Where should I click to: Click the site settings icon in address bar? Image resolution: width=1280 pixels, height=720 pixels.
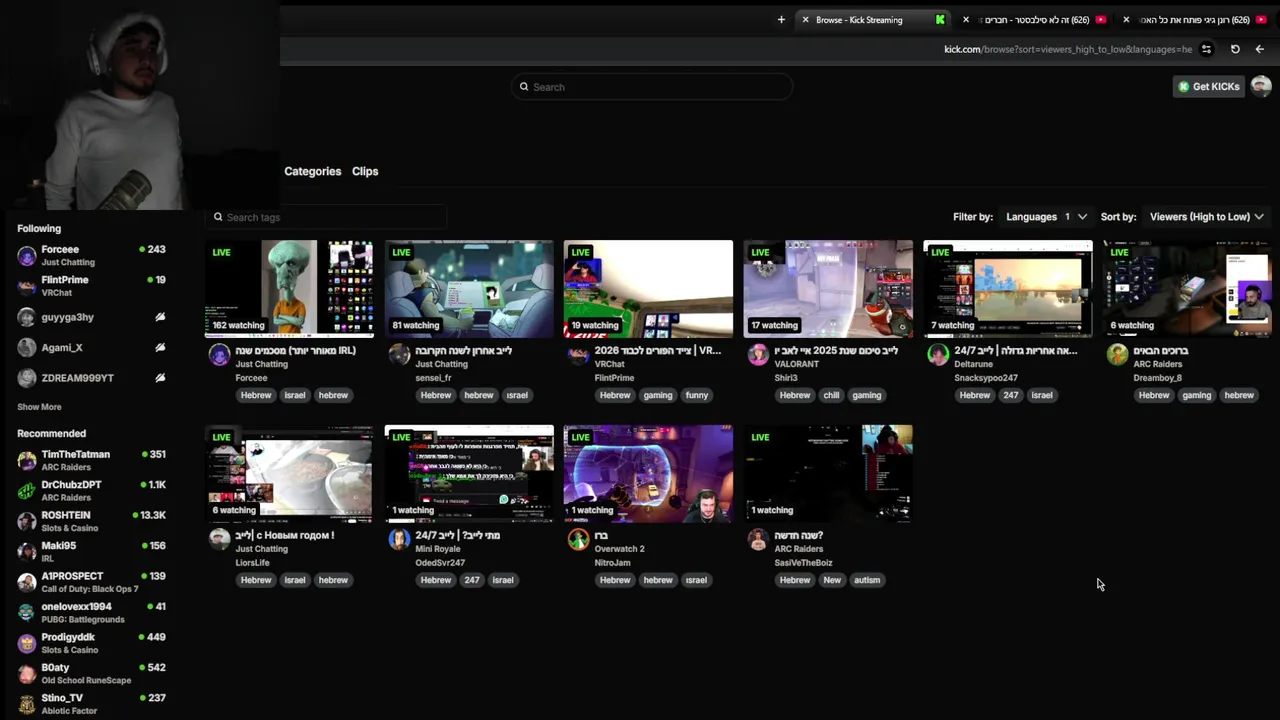[1206, 49]
